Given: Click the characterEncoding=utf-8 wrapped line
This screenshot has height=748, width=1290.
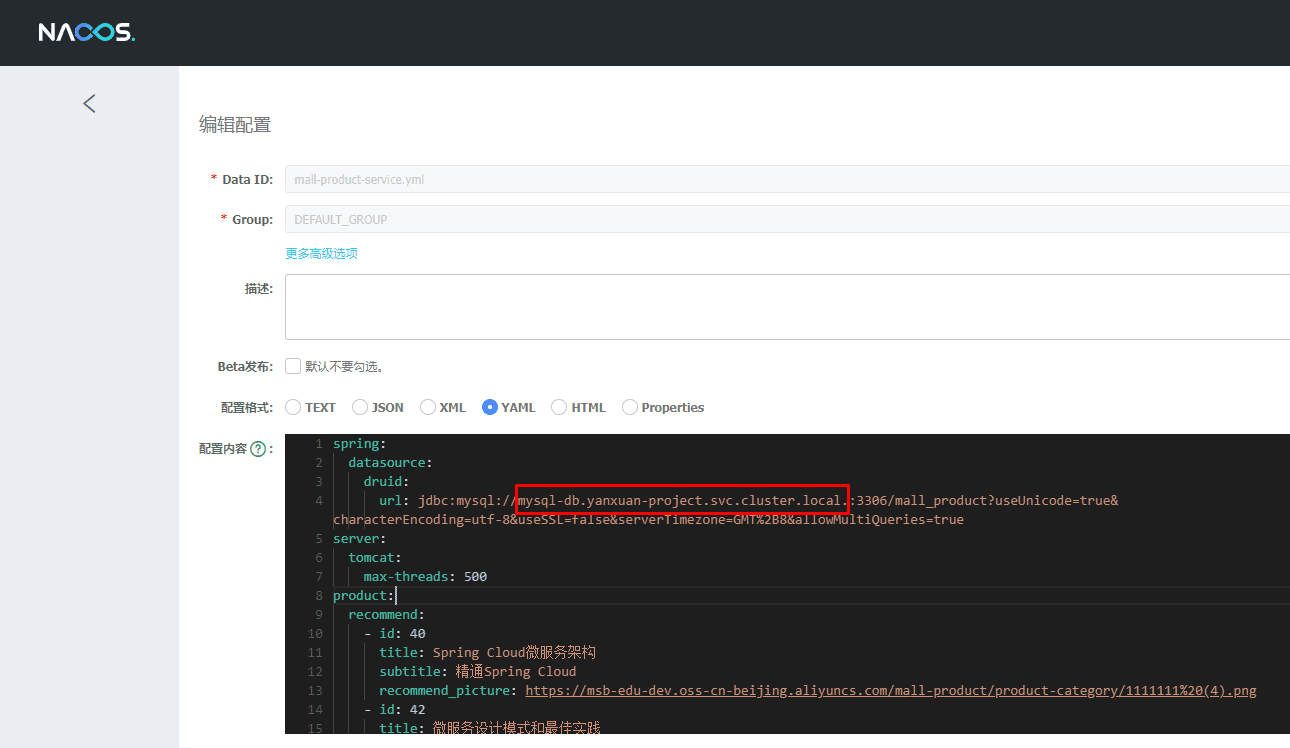Looking at the screenshot, I should (x=648, y=519).
